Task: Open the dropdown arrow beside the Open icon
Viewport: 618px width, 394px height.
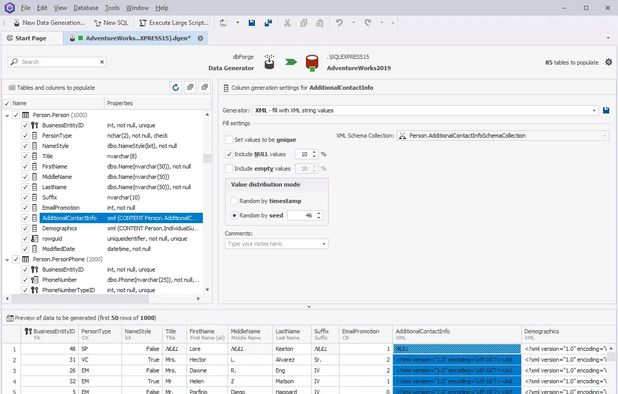Action: coord(237,23)
